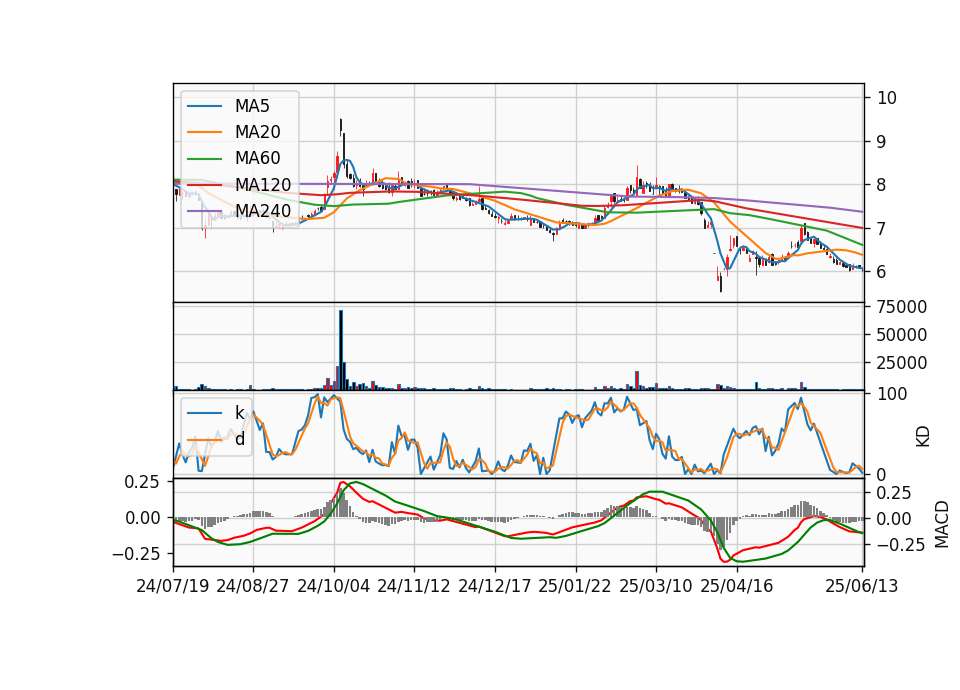Click the KD axis title

[923, 436]
